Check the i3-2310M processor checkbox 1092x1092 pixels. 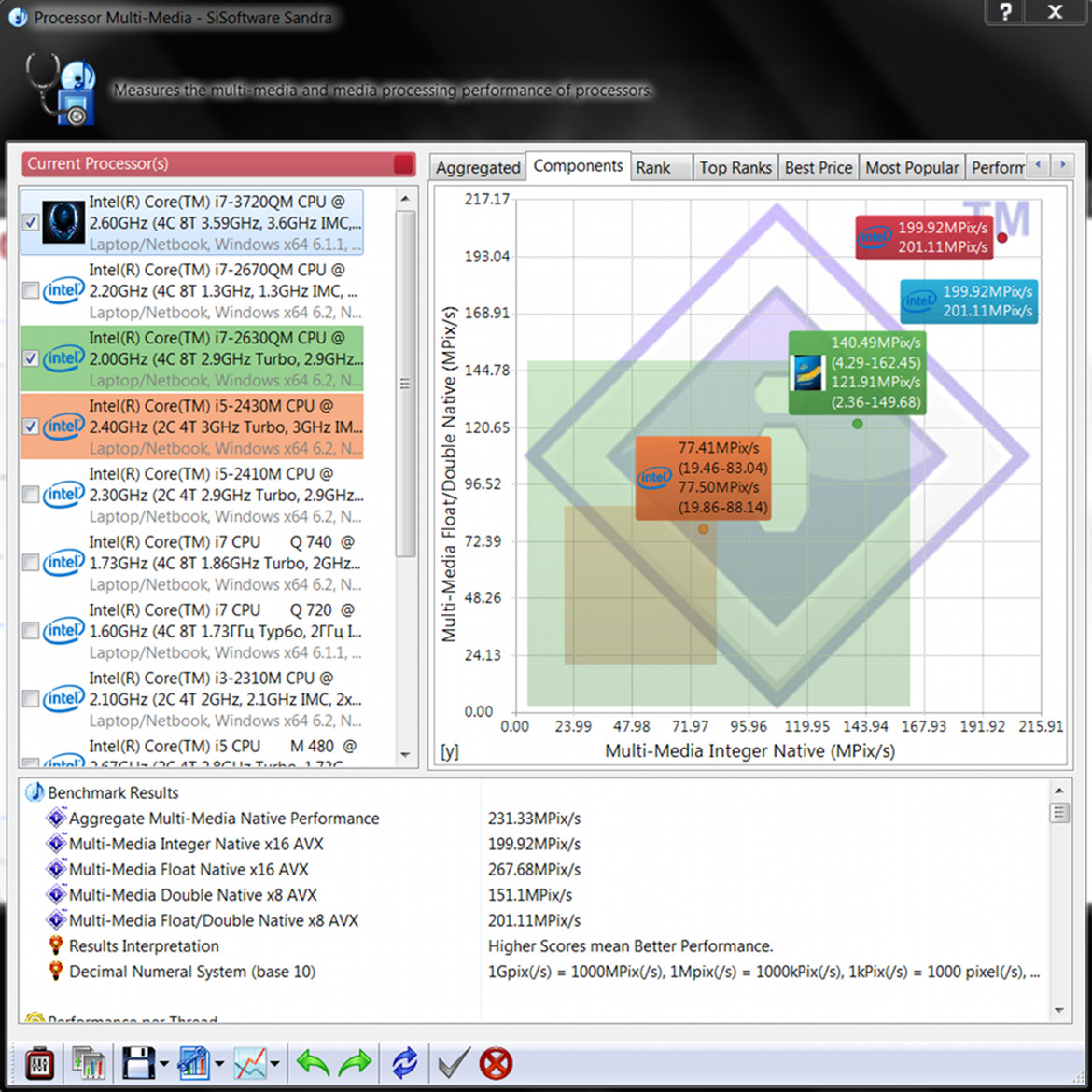click(31, 698)
